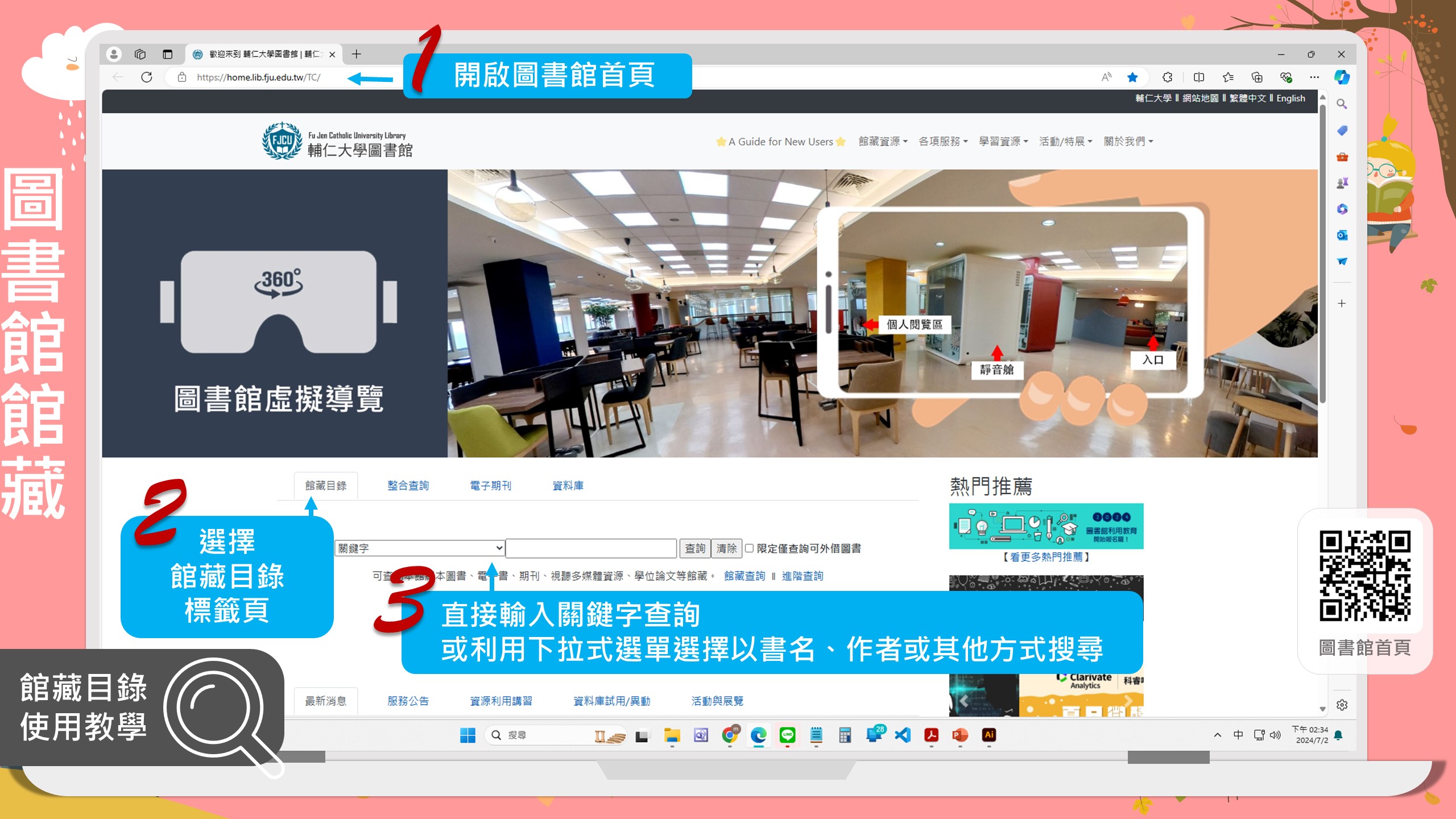Switch to the 整合查詢 tab
The image size is (1456, 819).
(x=407, y=485)
